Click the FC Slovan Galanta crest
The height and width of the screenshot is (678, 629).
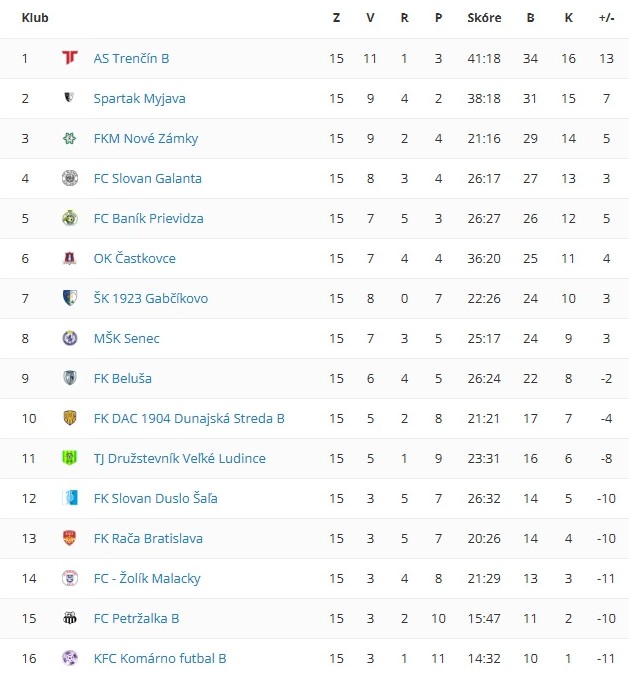point(70,178)
